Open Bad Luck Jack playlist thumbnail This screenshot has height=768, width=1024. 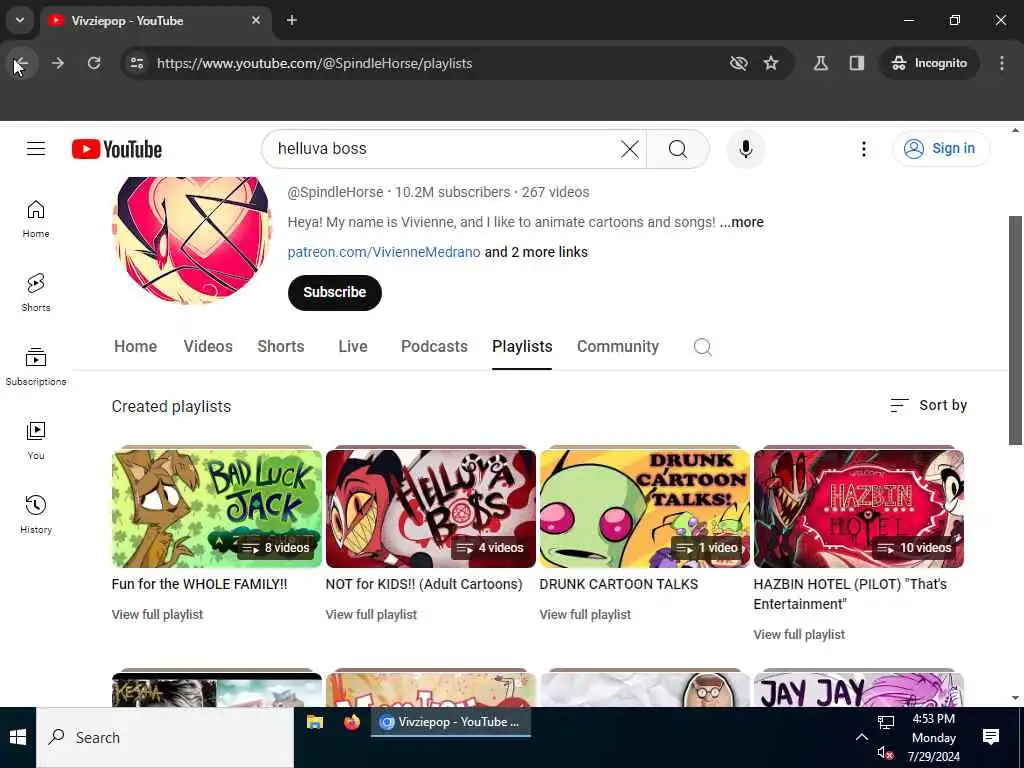click(217, 508)
